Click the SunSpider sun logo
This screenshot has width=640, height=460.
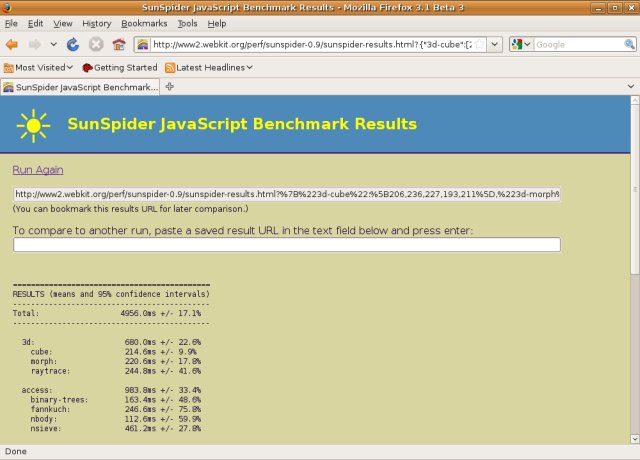click(33, 126)
